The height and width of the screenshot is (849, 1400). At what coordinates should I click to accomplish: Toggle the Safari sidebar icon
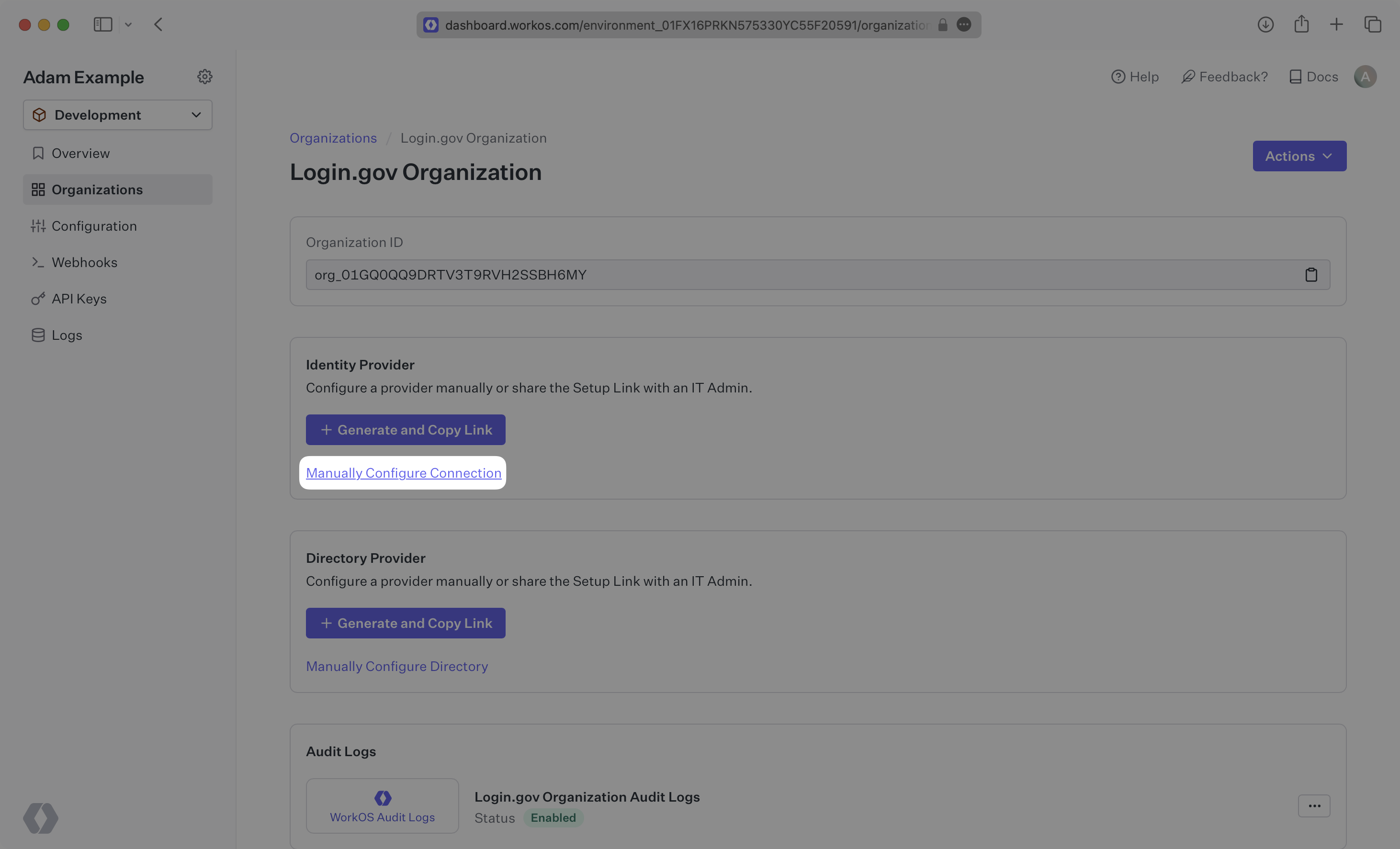pyautogui.click(x=103, y=24)
